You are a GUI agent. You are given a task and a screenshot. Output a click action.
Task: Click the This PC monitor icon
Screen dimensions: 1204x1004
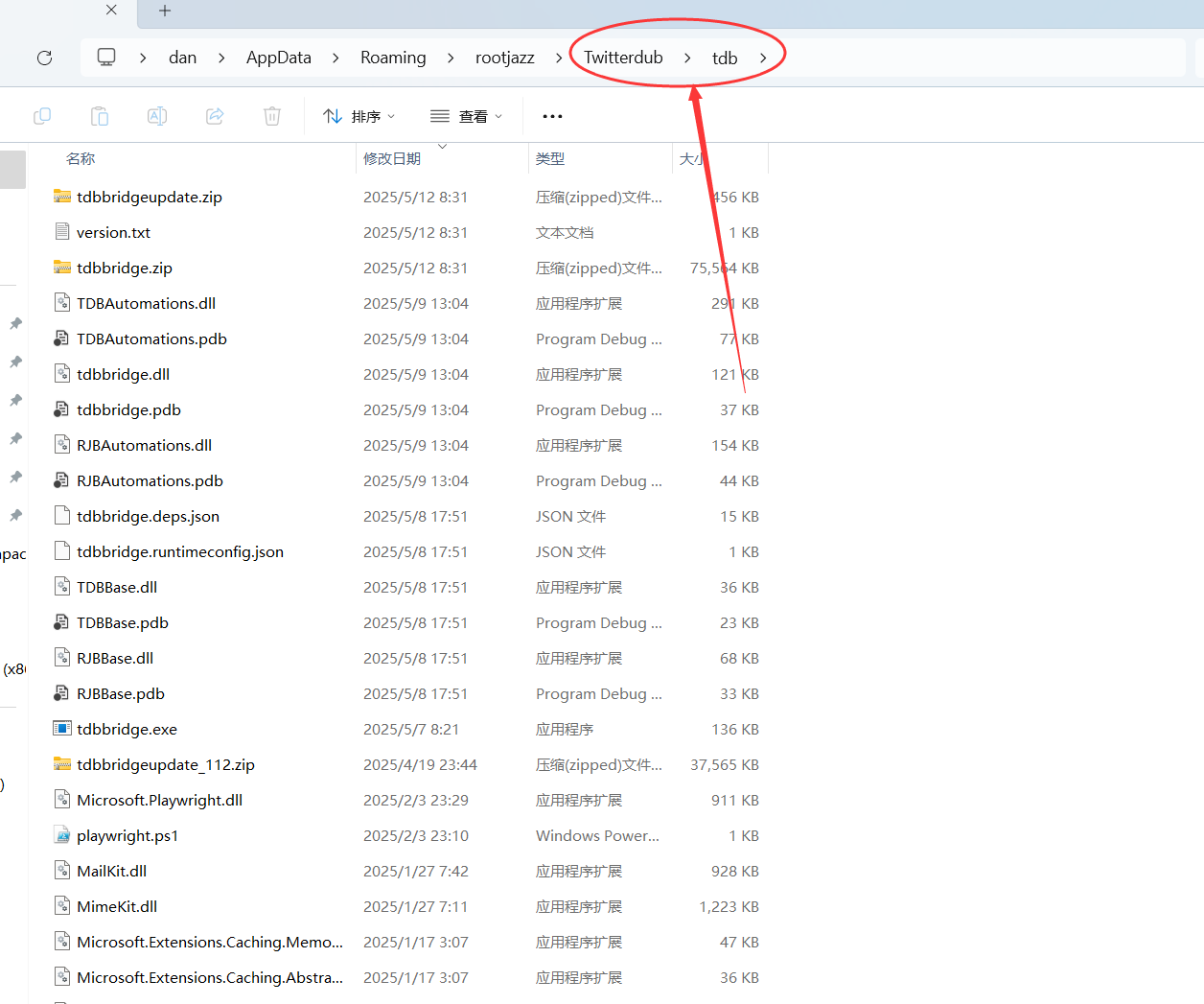click(x=106, y=58)
